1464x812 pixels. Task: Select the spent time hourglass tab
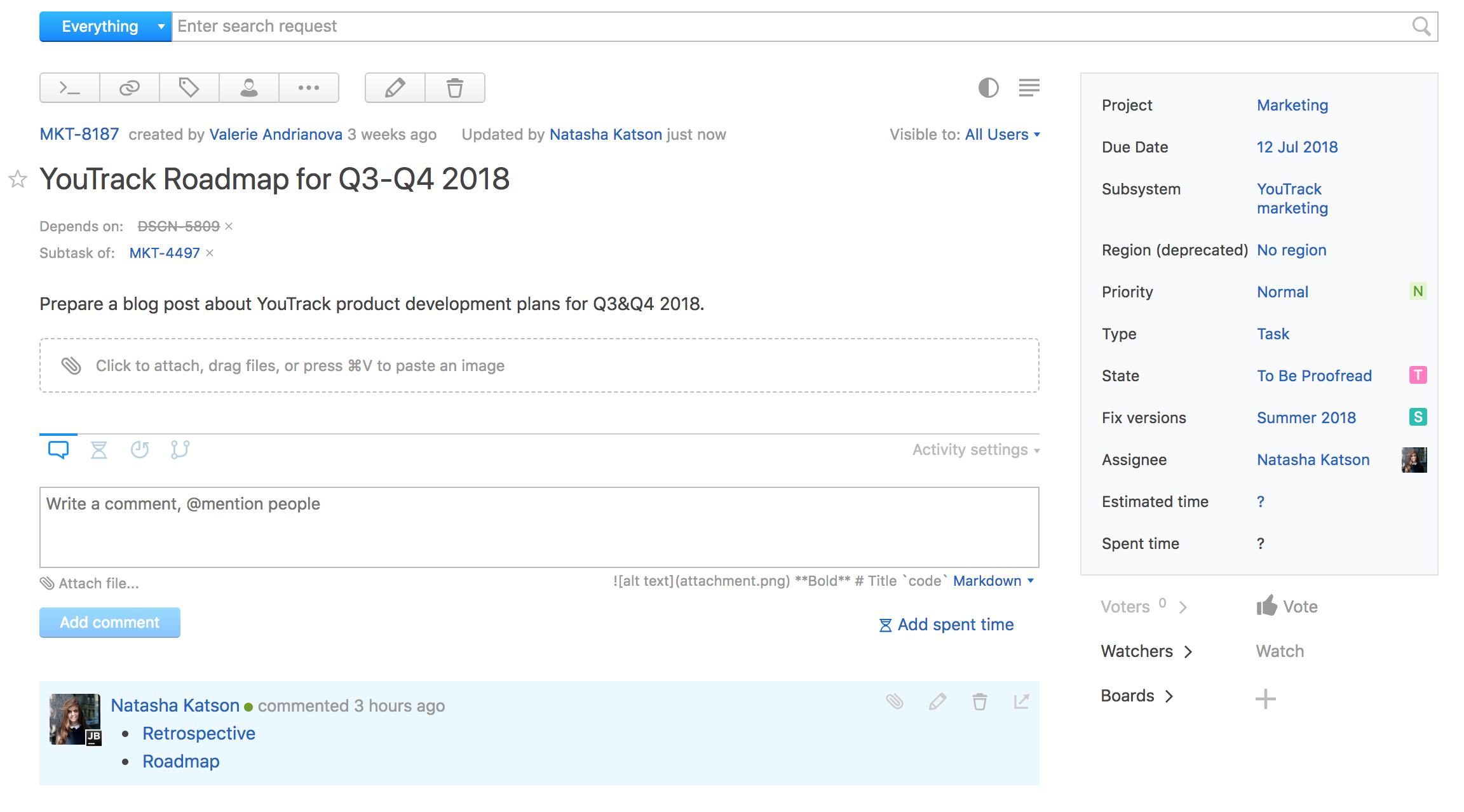(99, 450)
